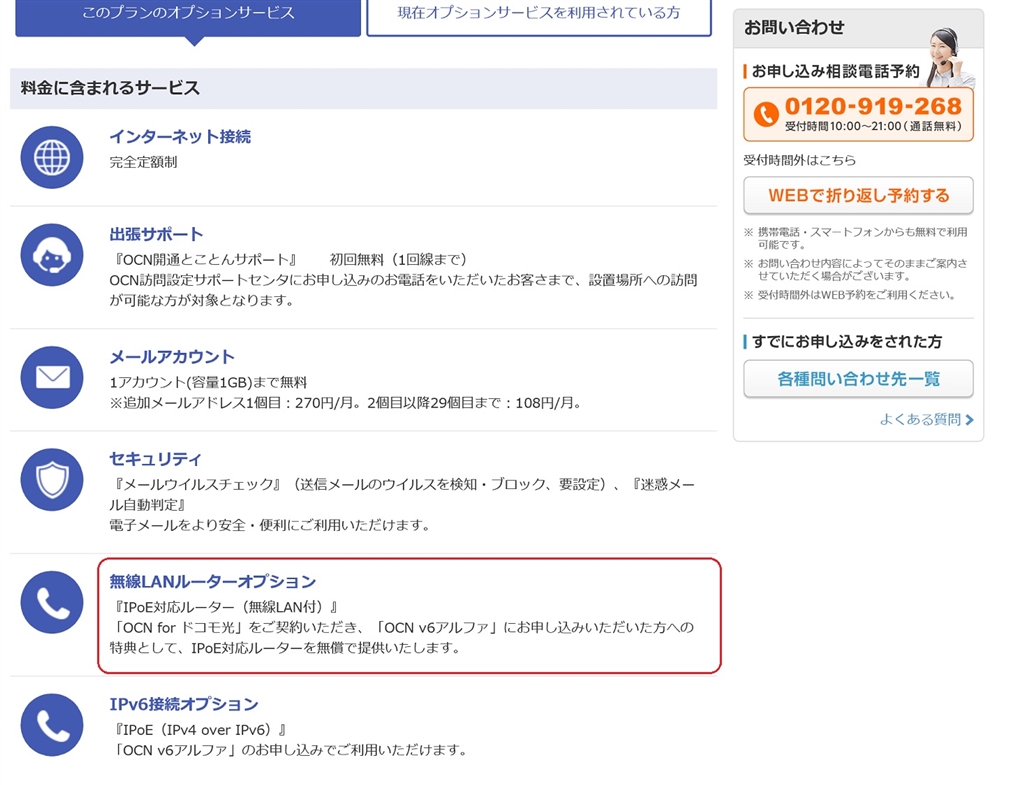
Task: Switch to このプランのオプションサービス tab
Action: tap(188, 16)
